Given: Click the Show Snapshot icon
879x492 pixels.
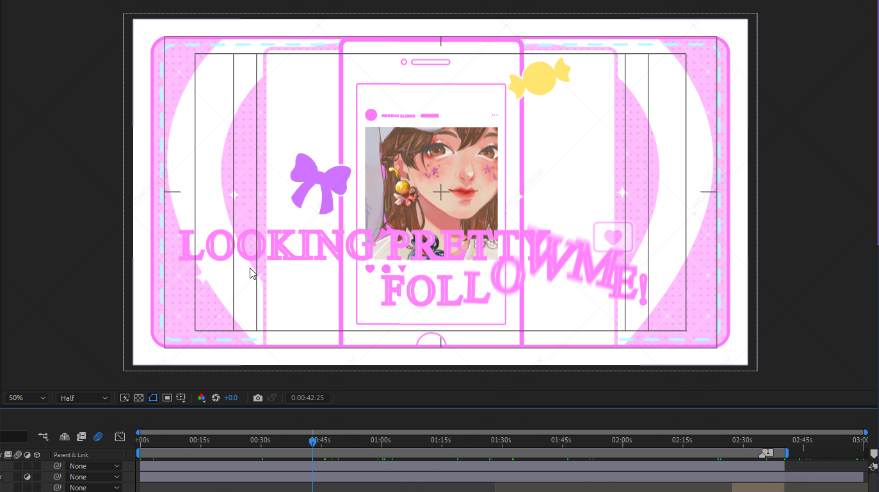Looking at the screenshot, I should pyautogui.click(x=272, y=398).
